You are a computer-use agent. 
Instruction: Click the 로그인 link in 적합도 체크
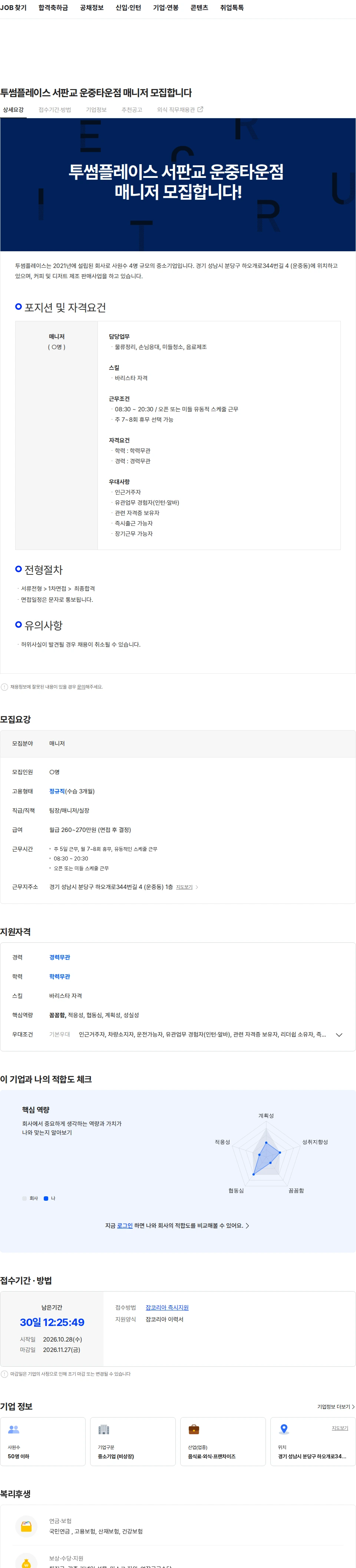[x=124, y=1225]
